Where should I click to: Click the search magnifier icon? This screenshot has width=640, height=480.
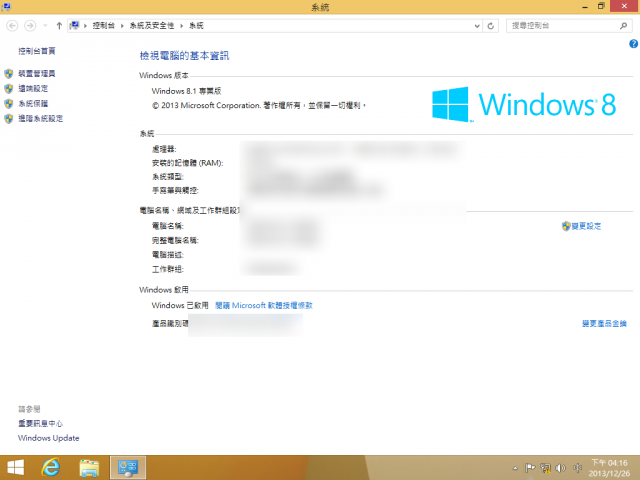pos(623,26)
